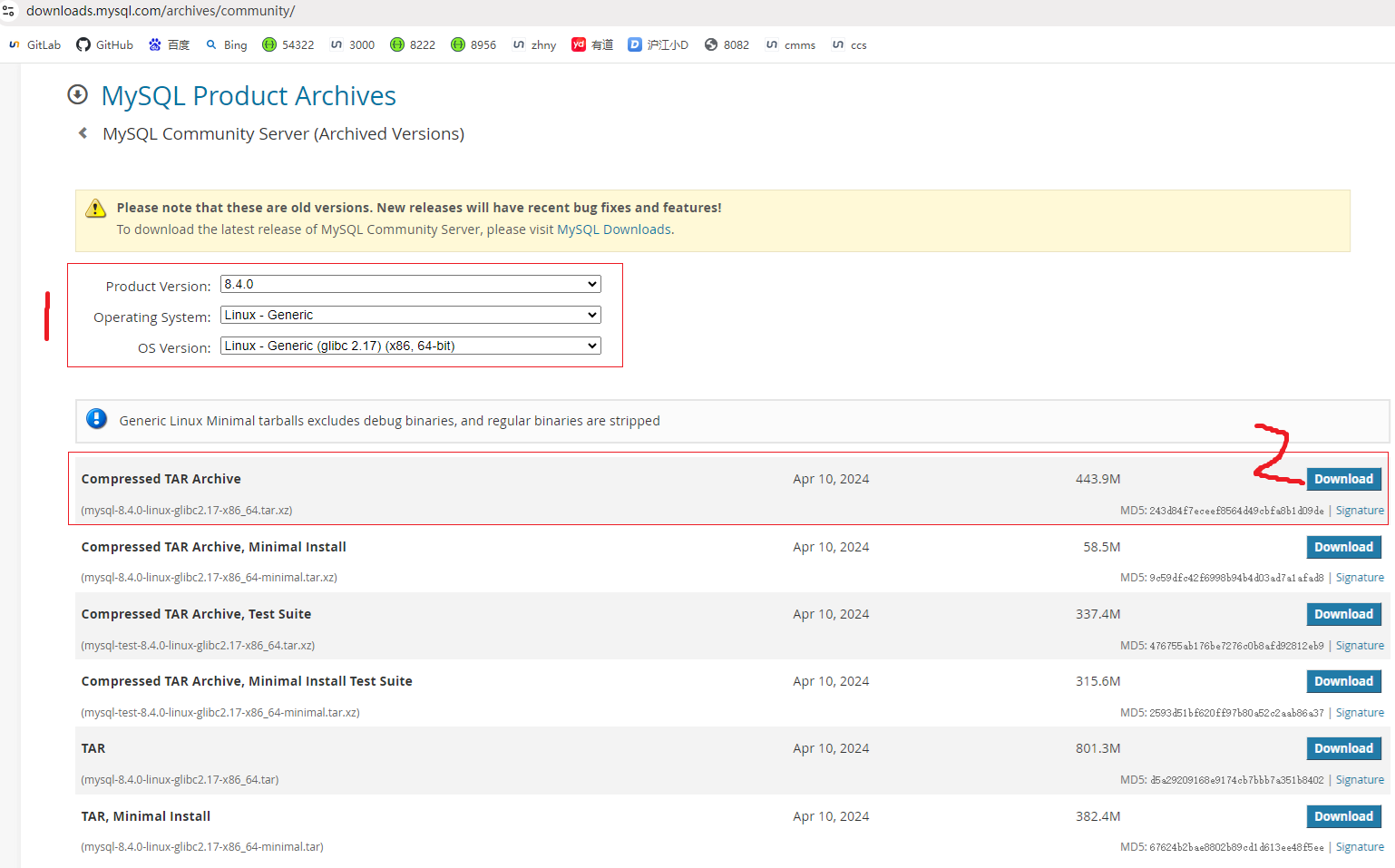Viewport: 1395px width, 868px height.
Task: Click the MySQL Community Server (Archived Versions) heading
Action: (283, 134)
